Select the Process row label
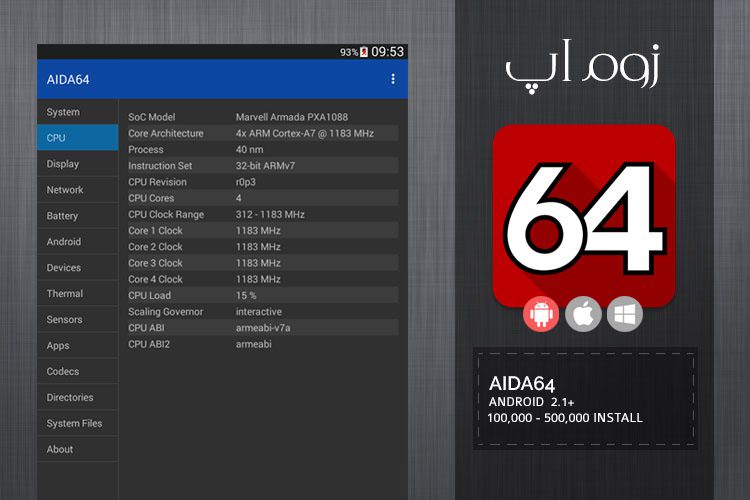This screenshot has width=750, height=500. coord(146,149)
